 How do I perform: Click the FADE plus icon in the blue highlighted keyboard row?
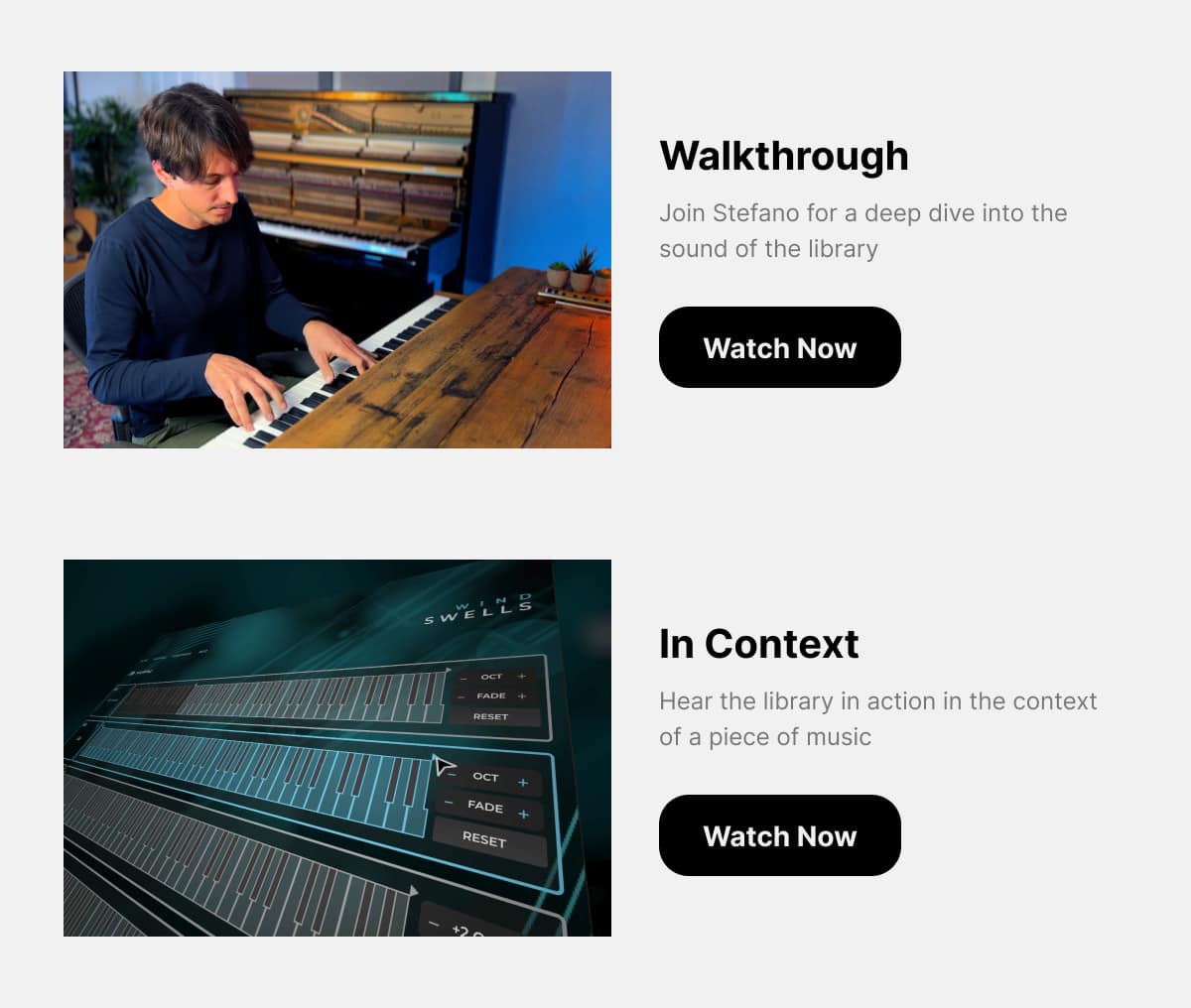(x=524, y=815)
